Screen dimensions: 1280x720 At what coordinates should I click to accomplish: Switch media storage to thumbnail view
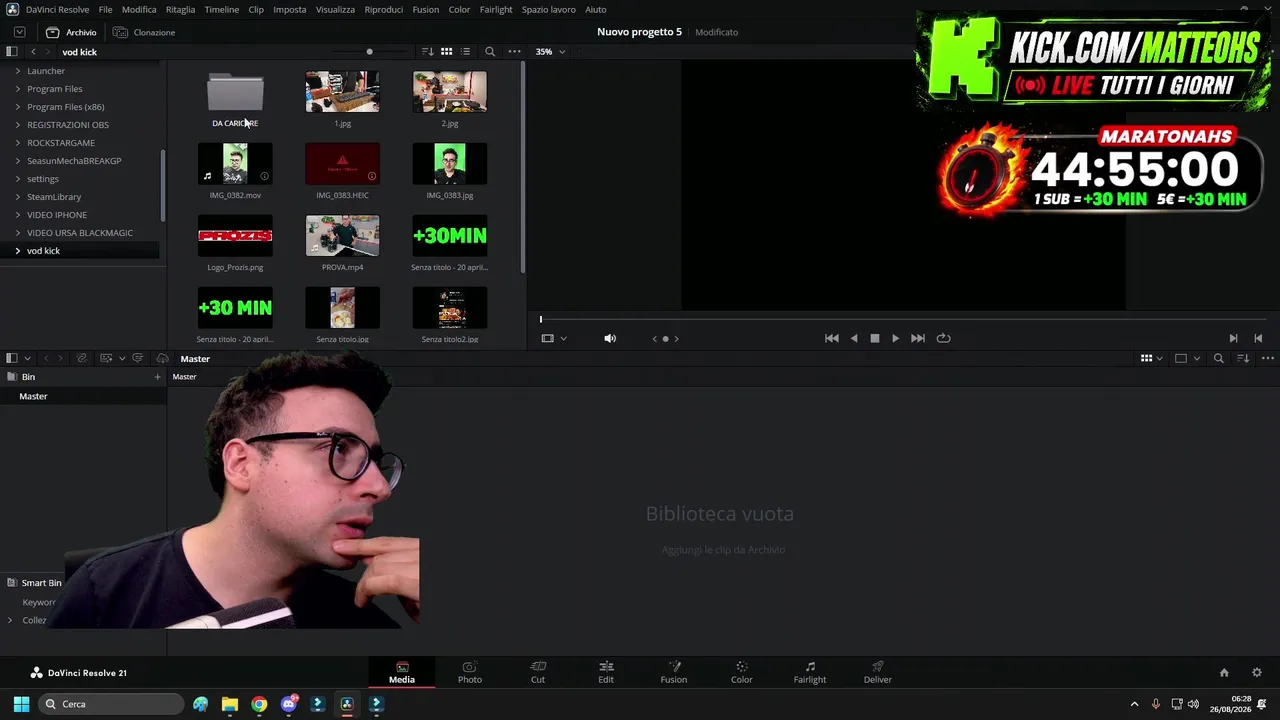(x=447, y=51)
